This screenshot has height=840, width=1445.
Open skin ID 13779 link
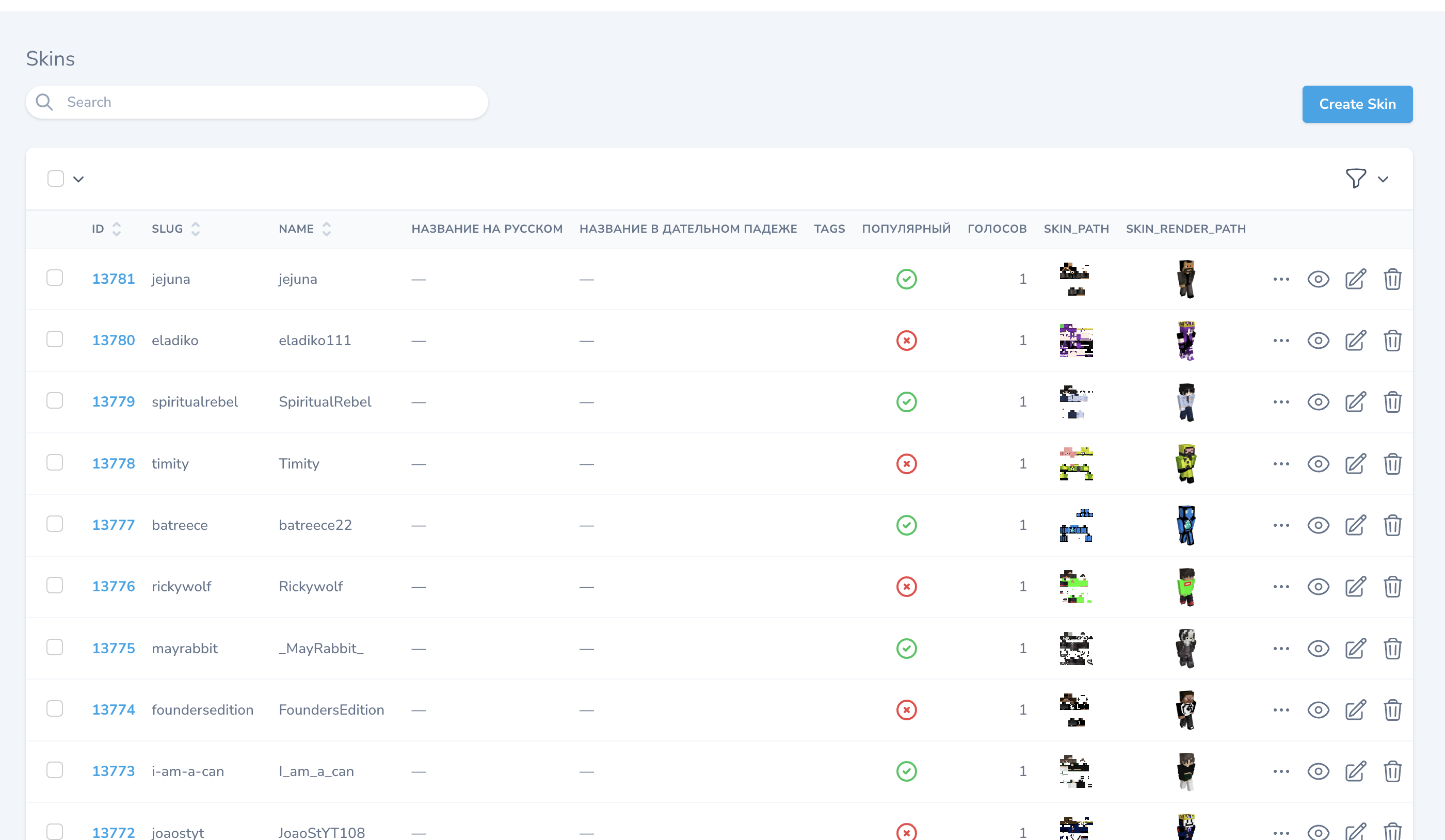coord(114,401)
